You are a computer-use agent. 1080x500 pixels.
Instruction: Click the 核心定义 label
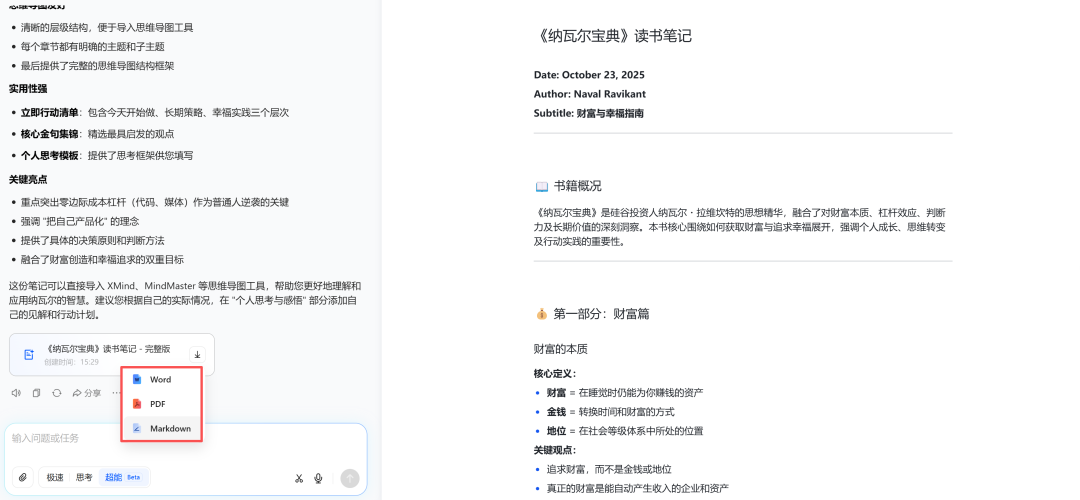tap(554, 374)
